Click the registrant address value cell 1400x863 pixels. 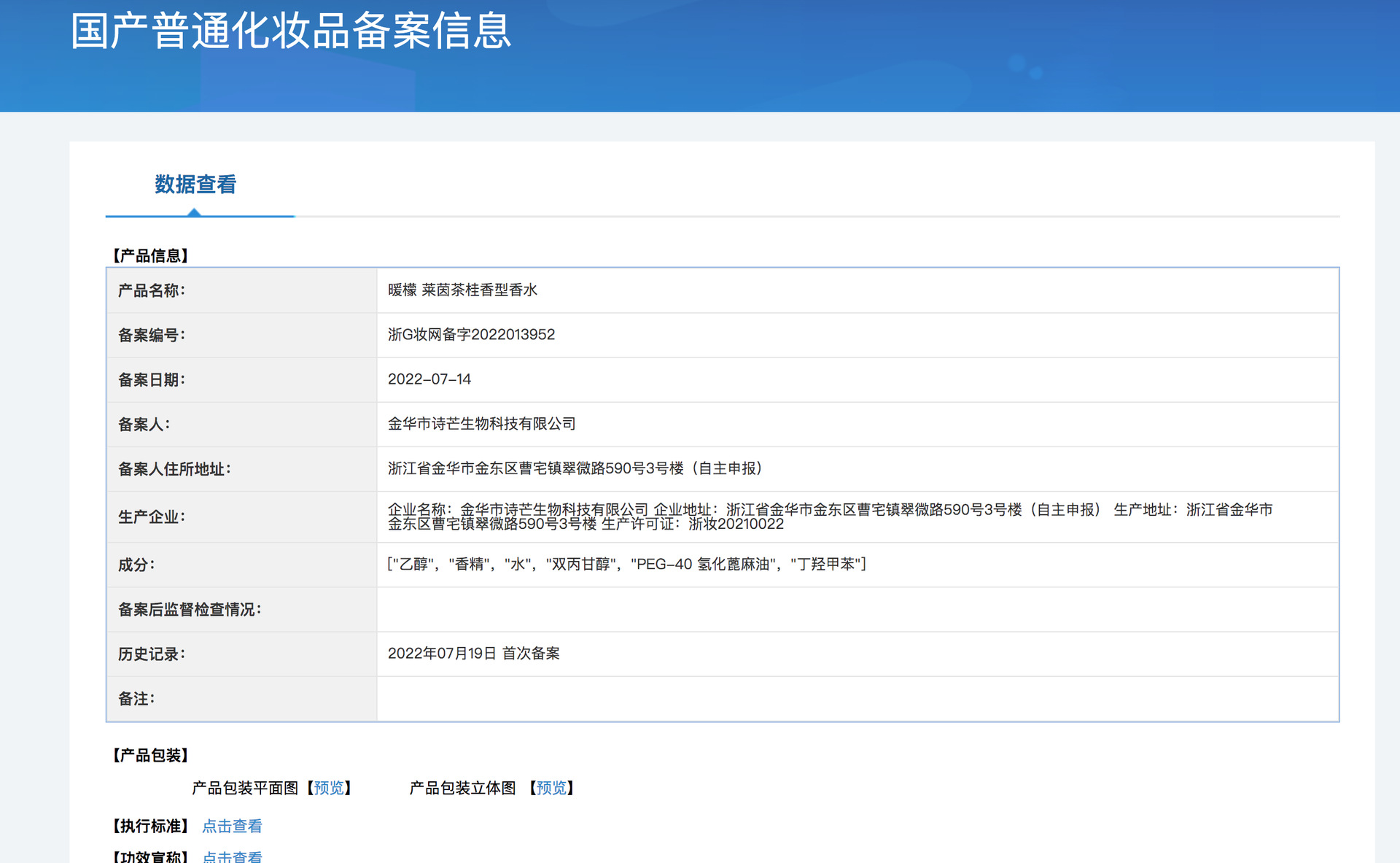575,468
